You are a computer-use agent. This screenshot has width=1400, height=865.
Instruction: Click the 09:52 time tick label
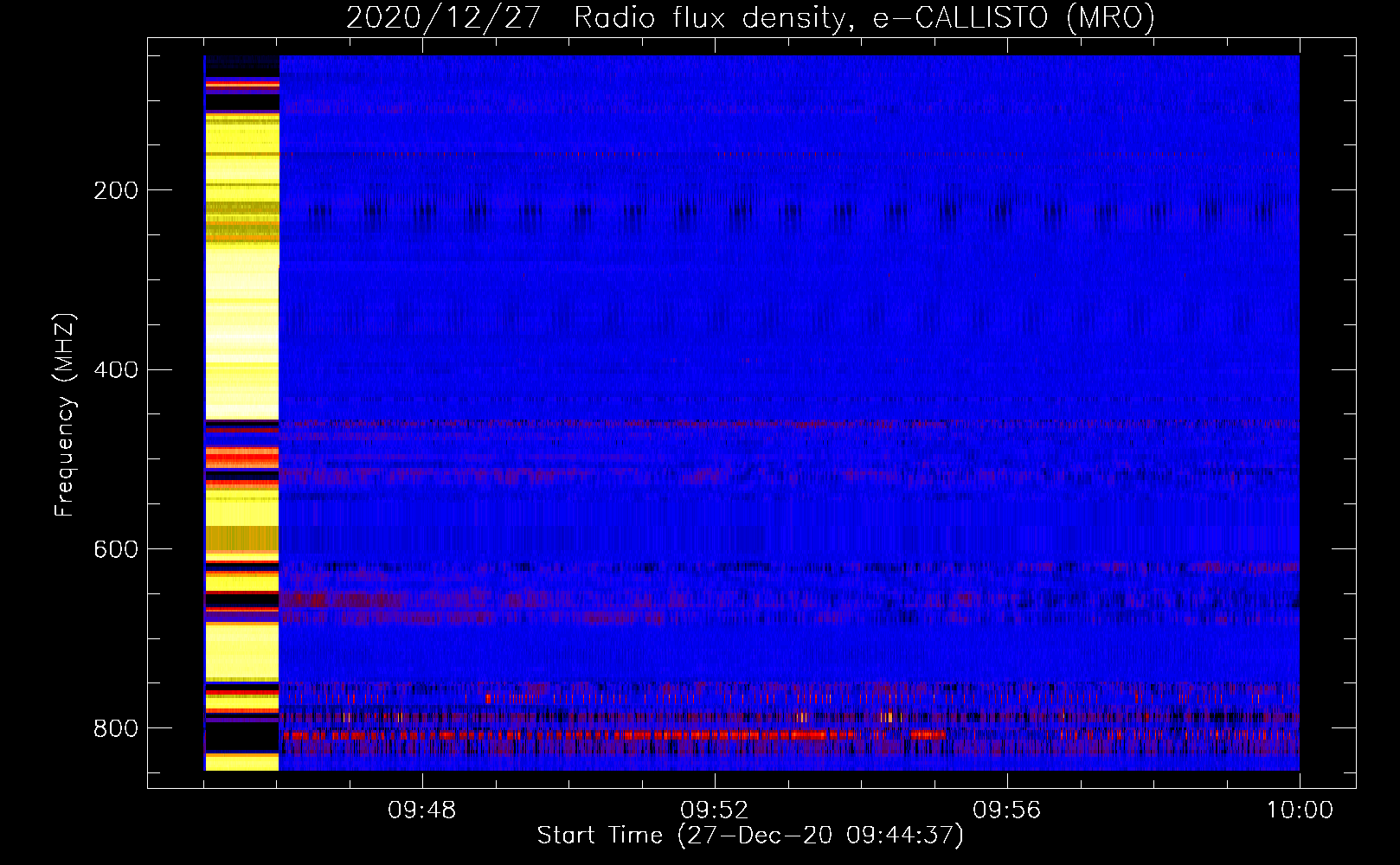tap(715, 811)
